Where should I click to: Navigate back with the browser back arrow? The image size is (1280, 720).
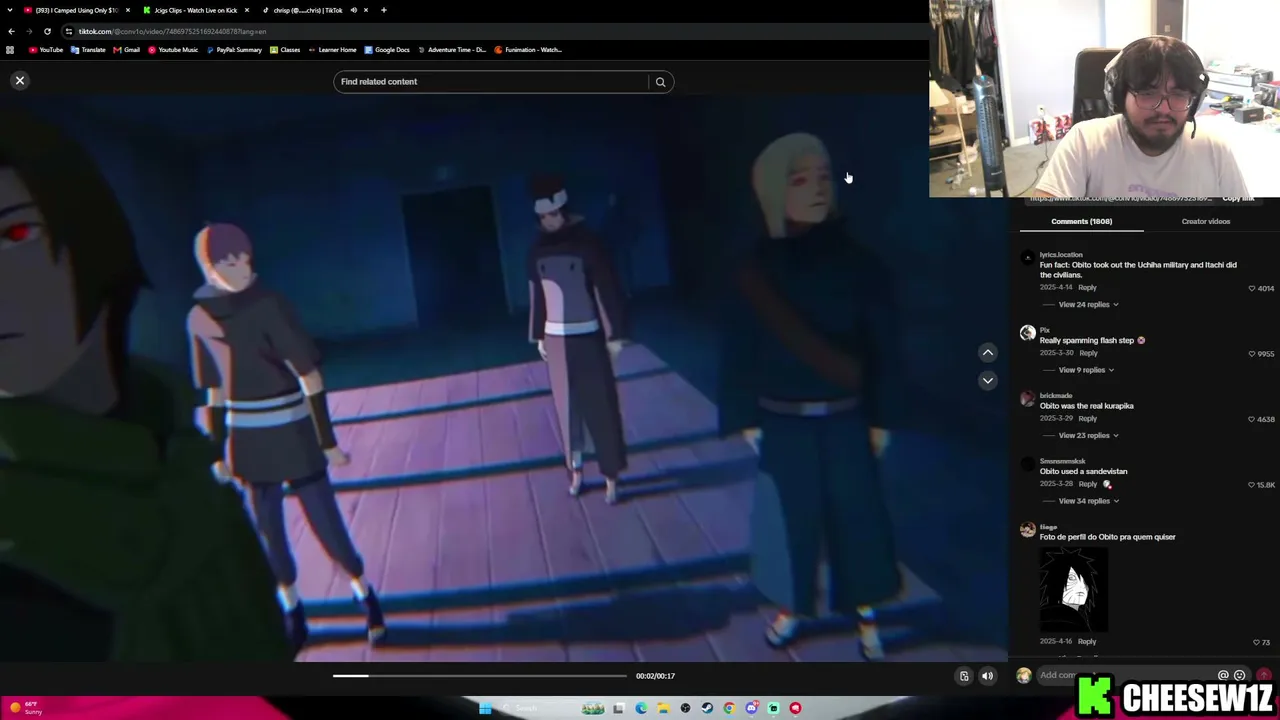tap(11, 31)
